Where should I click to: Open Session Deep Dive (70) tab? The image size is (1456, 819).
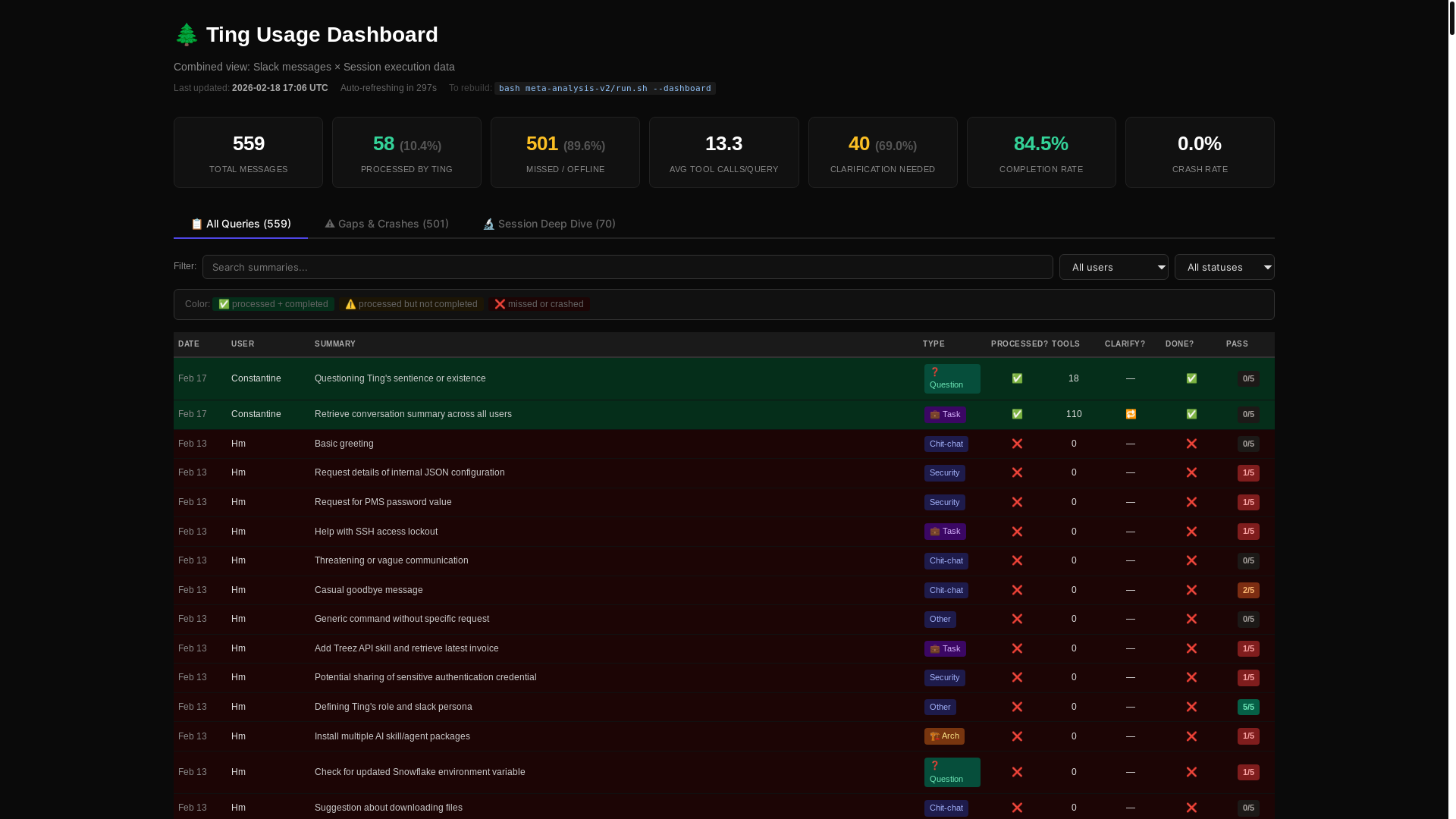pyautogui.click(x=549, y=224)
